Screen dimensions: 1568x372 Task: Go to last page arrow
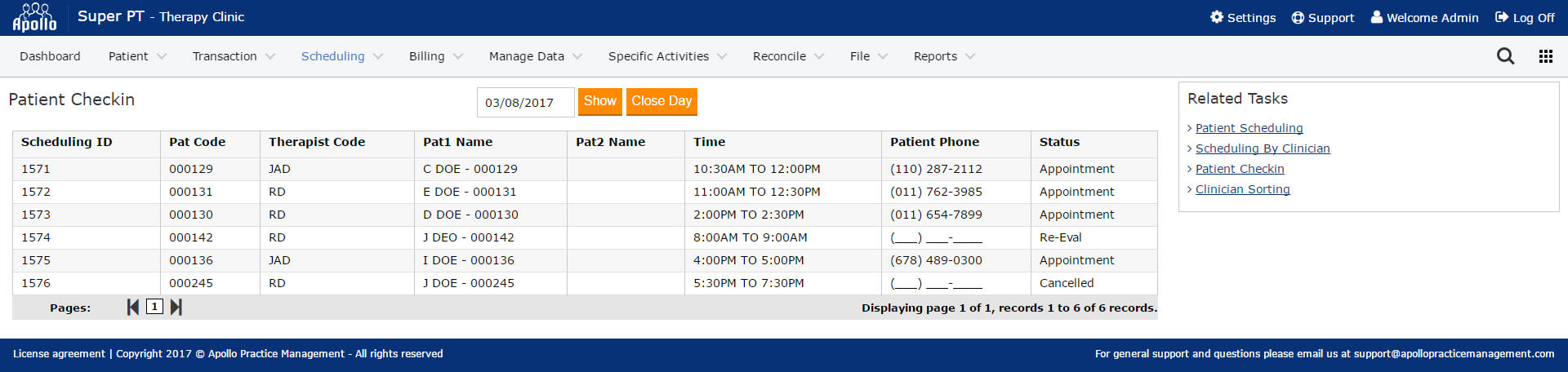[176, 307]
